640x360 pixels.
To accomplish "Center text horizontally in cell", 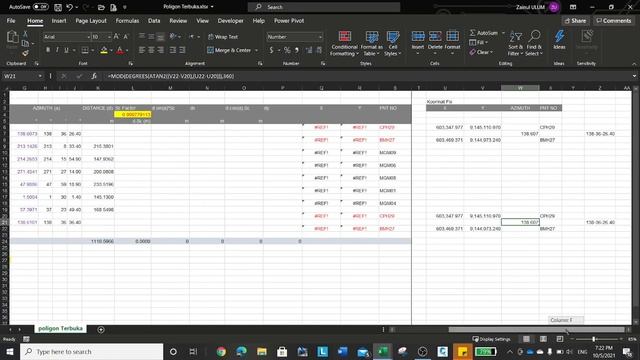I will [151, 50].
